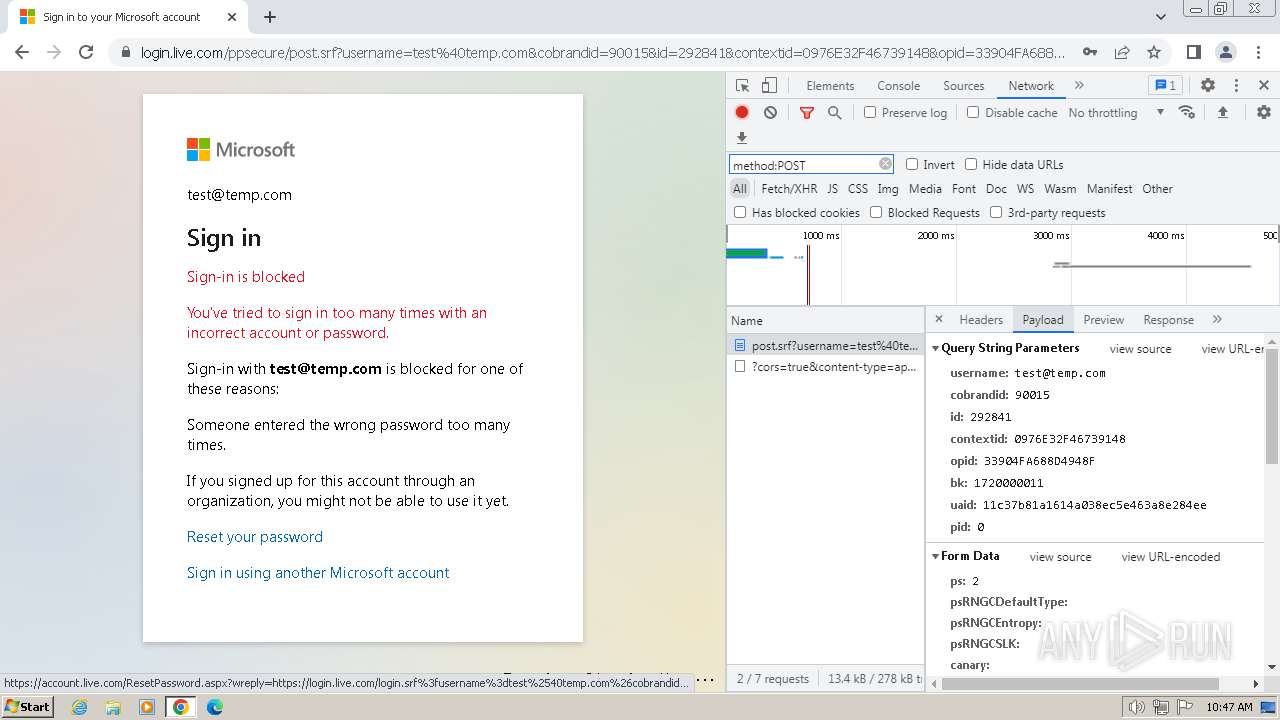Viewport: 1280px width, 720px height.
Task: Open volume control in system tray
Action: 1136,707
